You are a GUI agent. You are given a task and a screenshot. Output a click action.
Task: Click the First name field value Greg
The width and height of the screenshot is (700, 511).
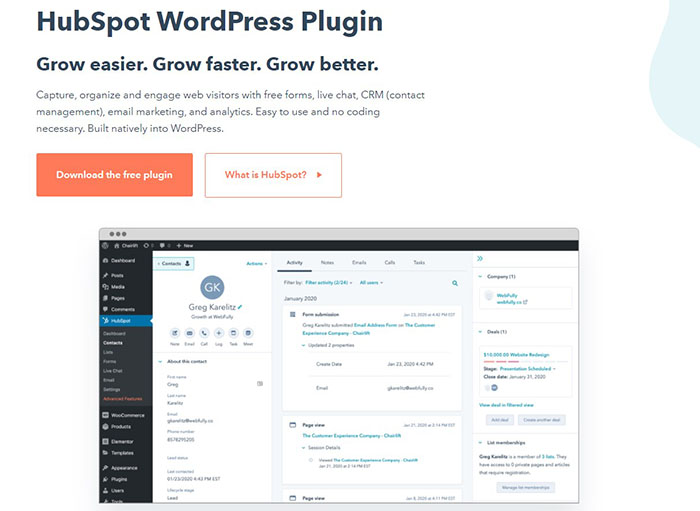pos(173,384)
